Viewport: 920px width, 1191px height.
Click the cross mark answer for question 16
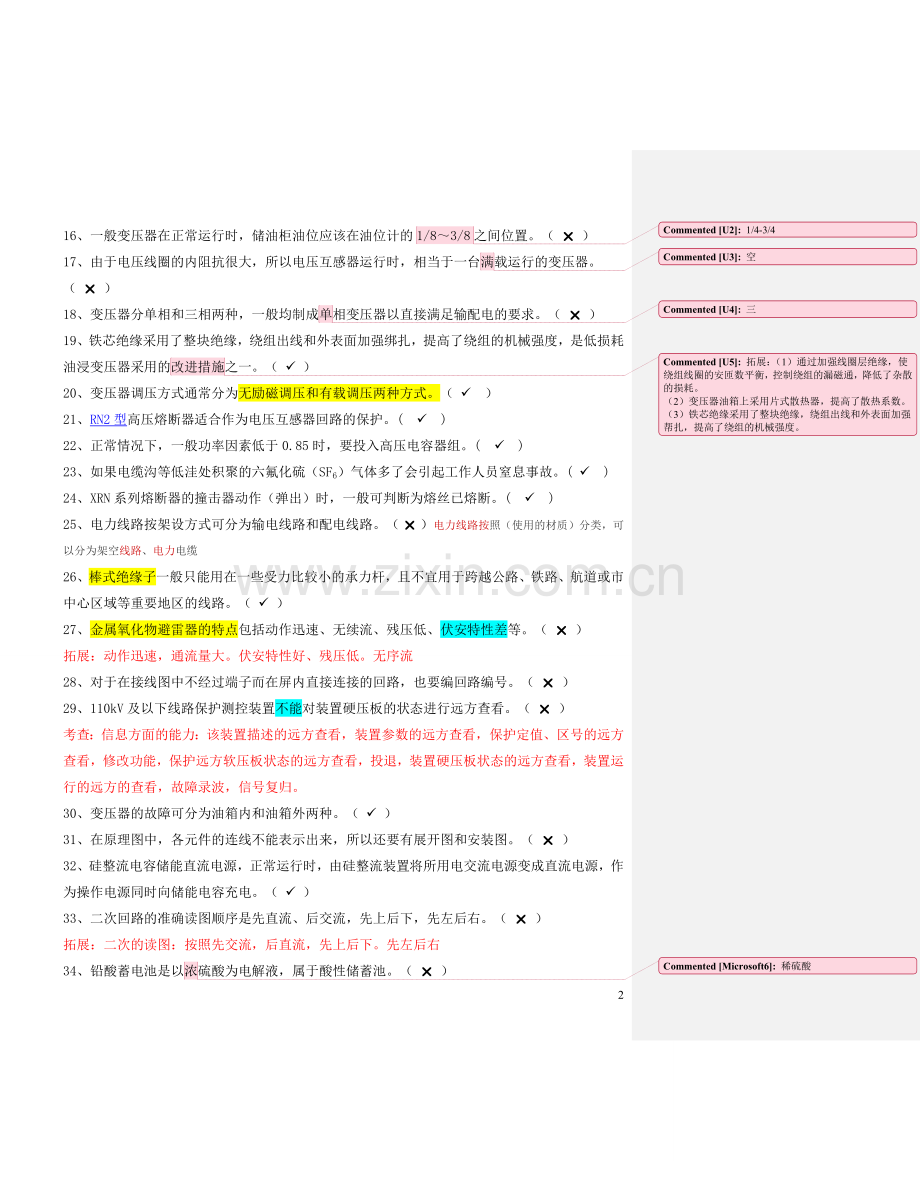[568, 237]
